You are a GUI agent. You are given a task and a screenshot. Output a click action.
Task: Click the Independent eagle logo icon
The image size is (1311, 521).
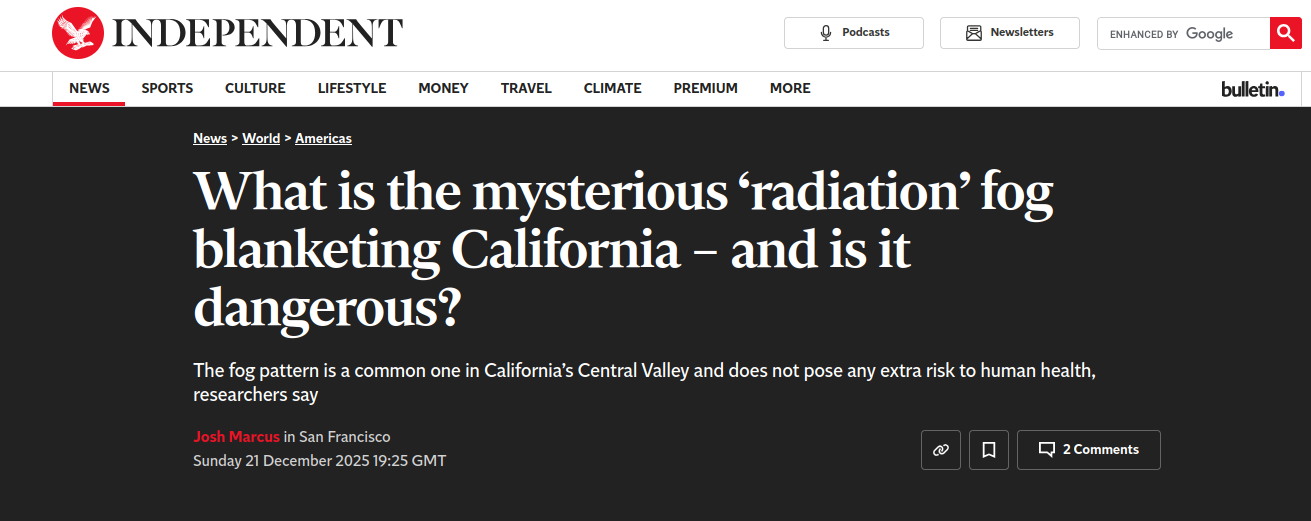tap(78, 33)
